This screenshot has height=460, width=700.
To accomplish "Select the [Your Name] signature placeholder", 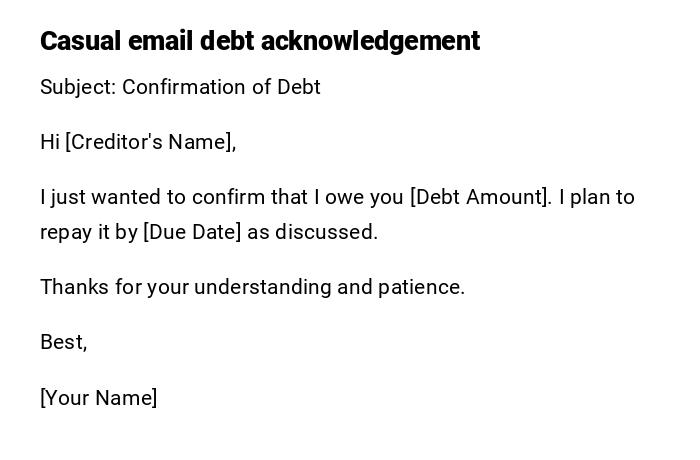I will (x=99, y=398).
